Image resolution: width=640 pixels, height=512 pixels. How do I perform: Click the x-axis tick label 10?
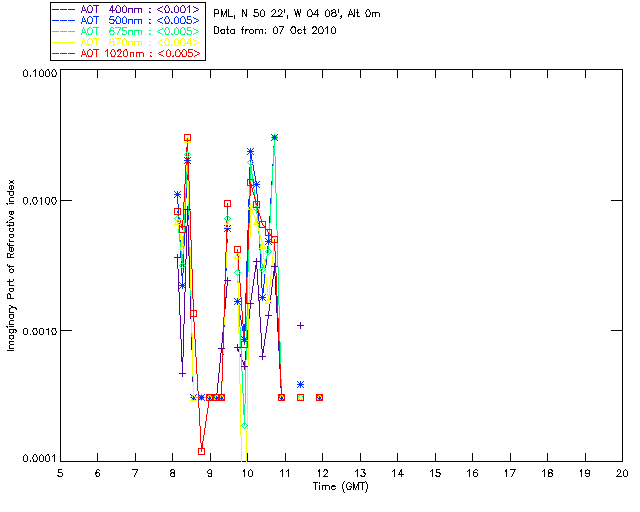(x=247, y=472)
